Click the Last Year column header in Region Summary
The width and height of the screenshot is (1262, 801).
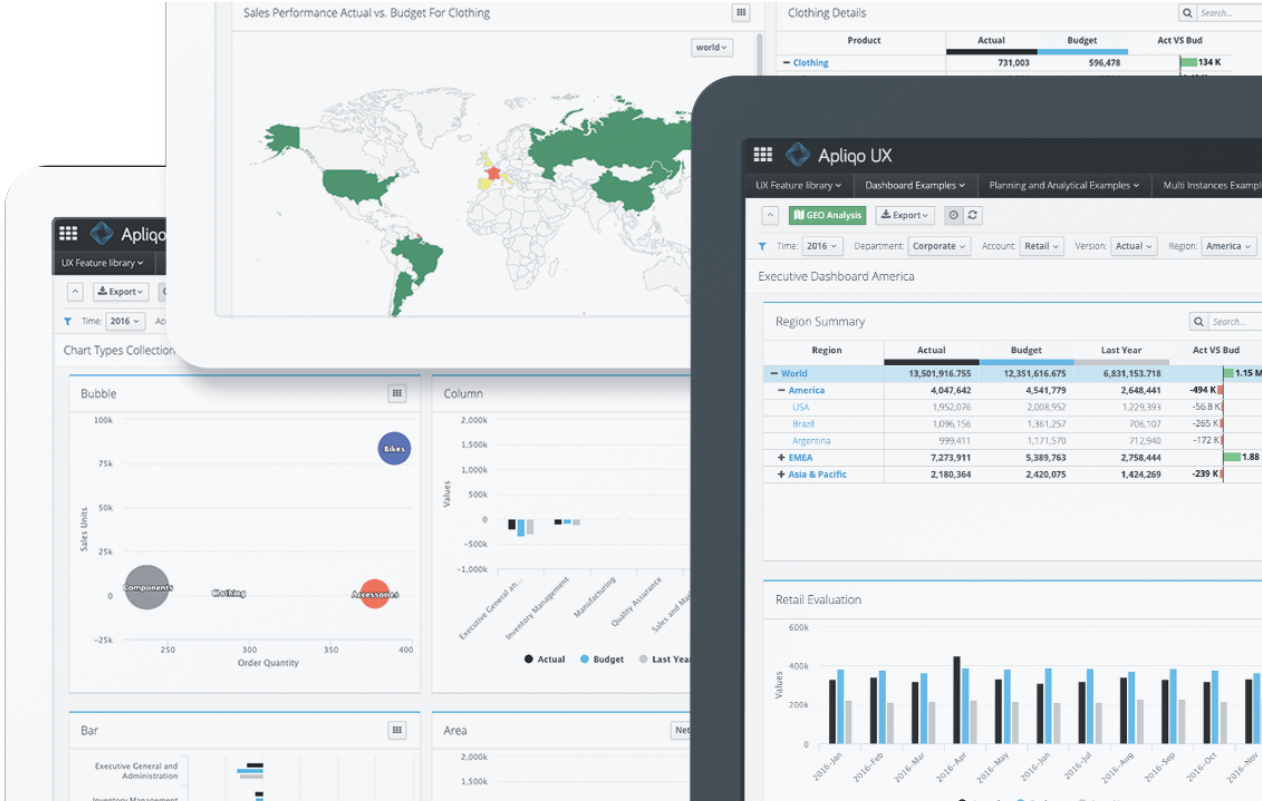[1121, 350]
